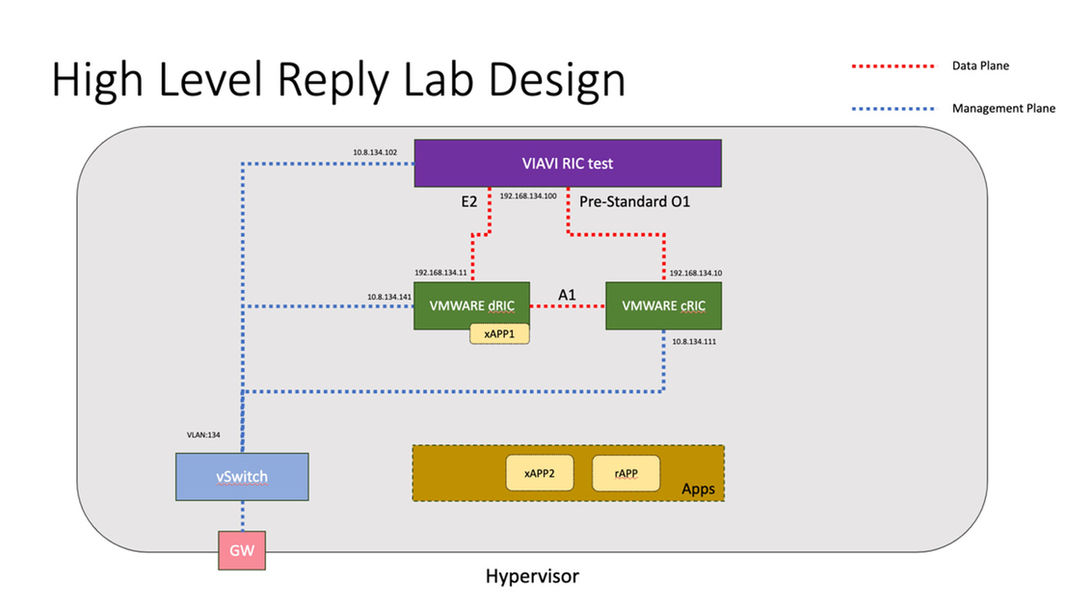The image size is (1092, 607).
Task: Click the VLAN:134 label
Action: pos(203,435)
